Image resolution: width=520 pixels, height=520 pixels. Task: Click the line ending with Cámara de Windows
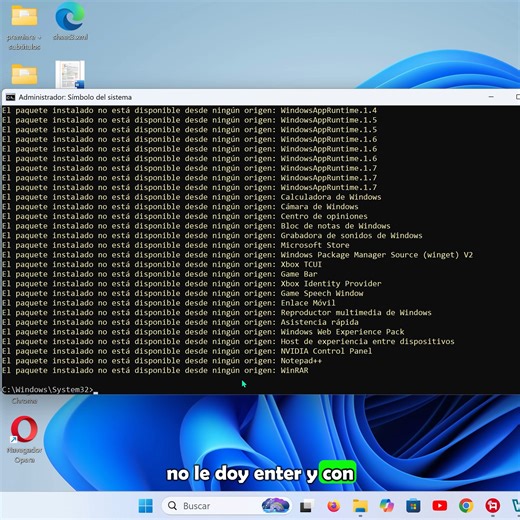(x=180, y=207)
